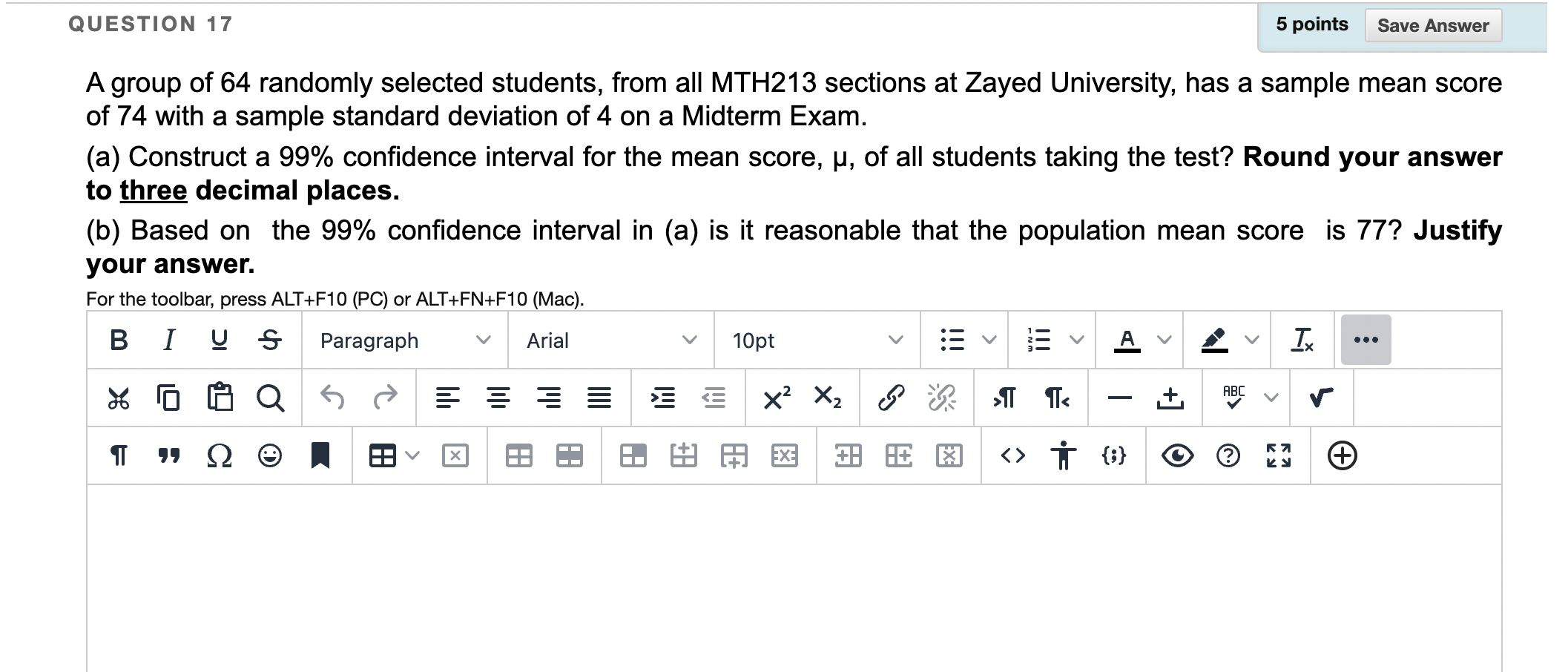
Task: Open the math equation editor
Action: pyautogui.click(x=1320, y=398)
